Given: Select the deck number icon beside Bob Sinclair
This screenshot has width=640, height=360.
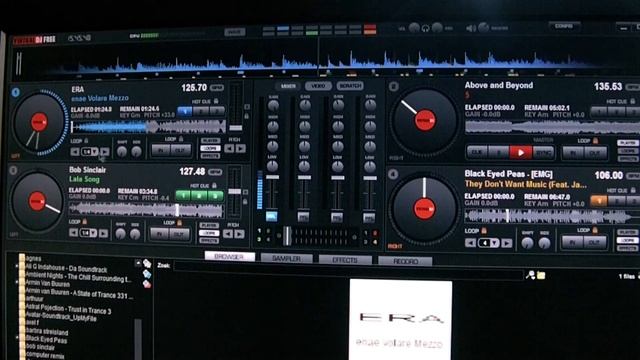Looking at the screenshot, I should click(x=13, y=170).
